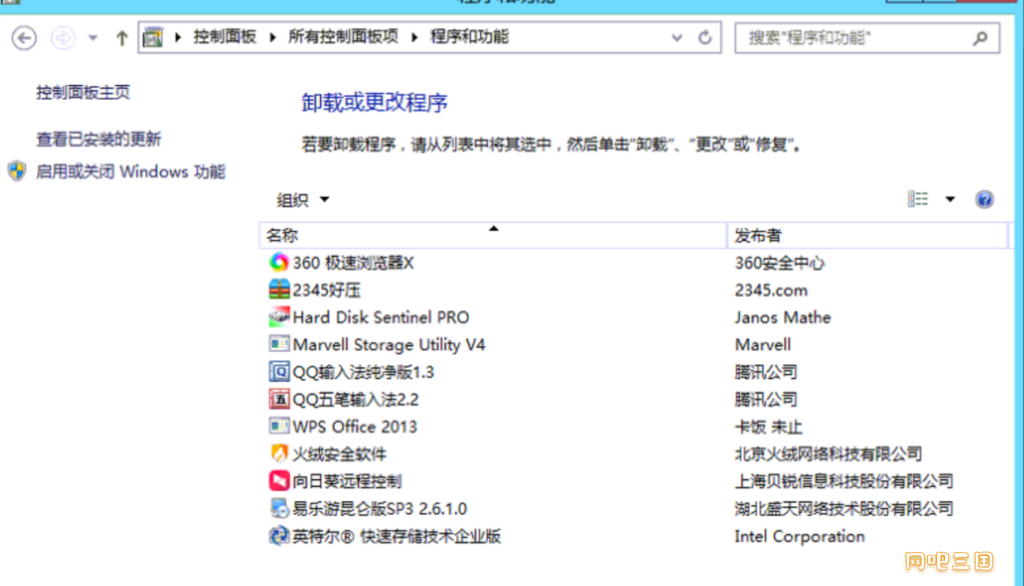This screenshot has width=1024, height=586.
Task: Select 所有控制面板项 breadcrumb
Action: tap(343, 37)
